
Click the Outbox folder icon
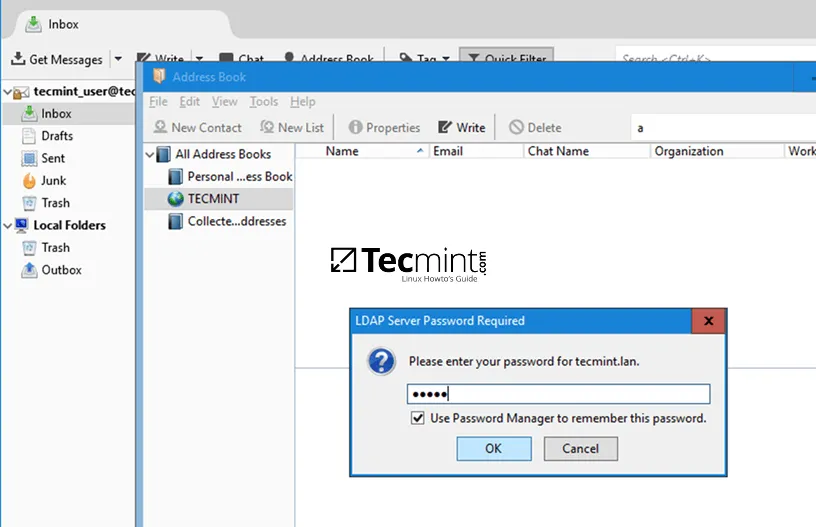tap(29, 270)
